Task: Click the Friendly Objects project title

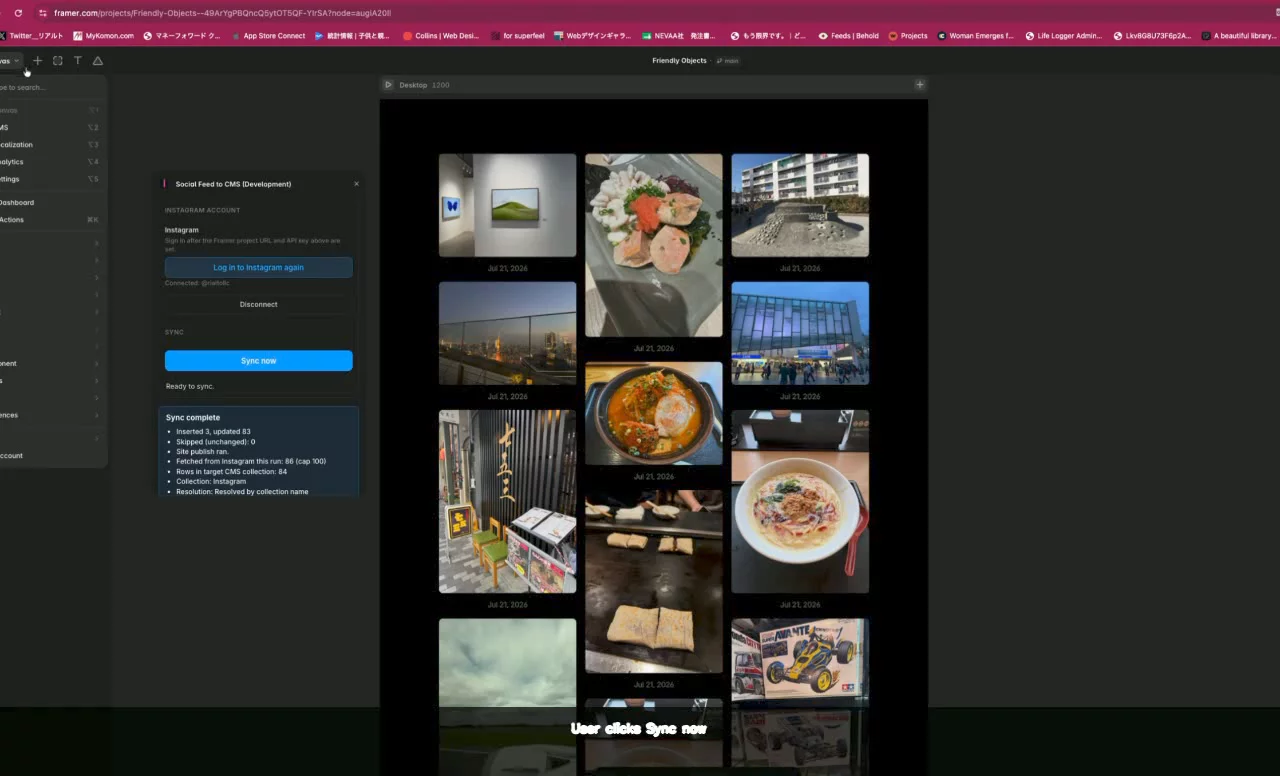Action: click(679, 61)
